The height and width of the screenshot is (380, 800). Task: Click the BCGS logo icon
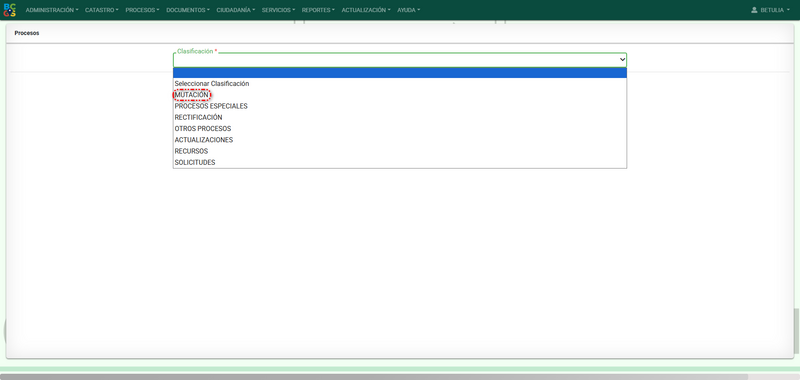tap(10, 10)
